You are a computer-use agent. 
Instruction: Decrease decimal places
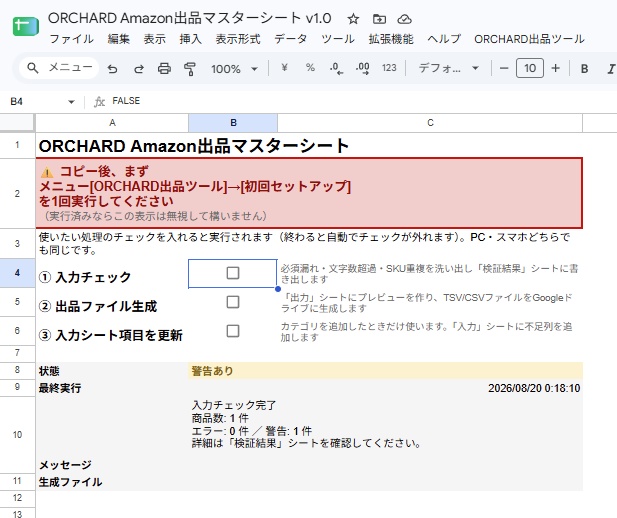tap(336, 68)
